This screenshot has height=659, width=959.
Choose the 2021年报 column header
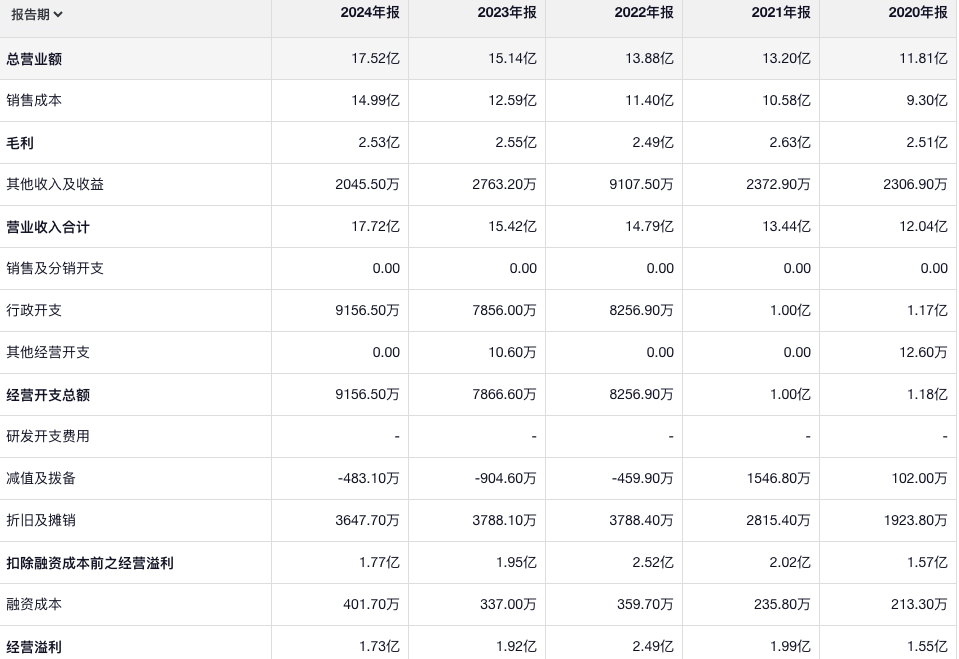pyautogui.click(x=780, y=13)
